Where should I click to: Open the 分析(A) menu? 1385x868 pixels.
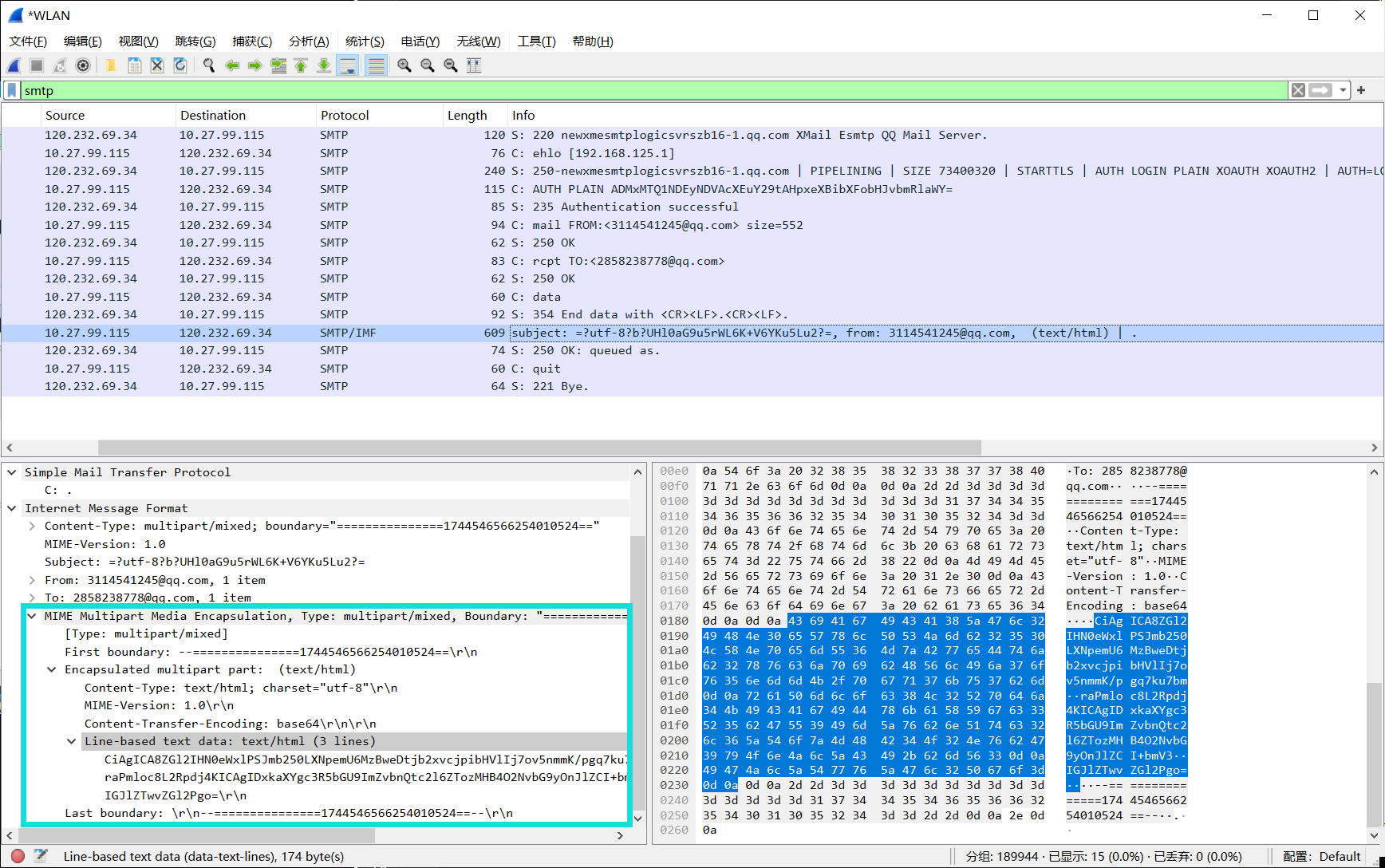click(x=309, y=41)
